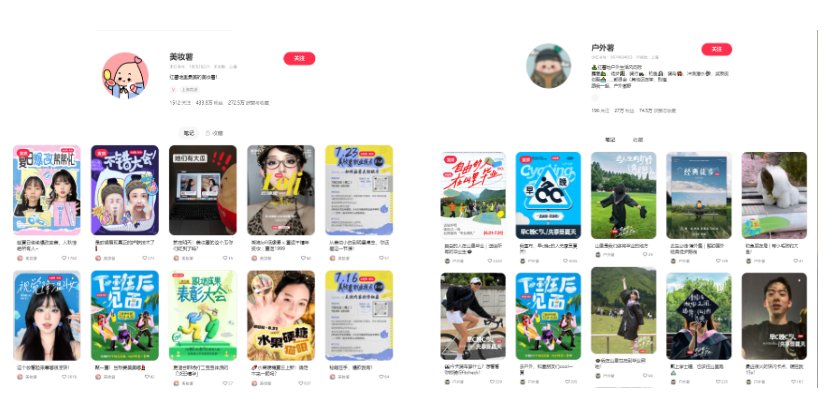Open the cyclist riding bike post
Screen dimensions: 826x405
pos(473,316)
